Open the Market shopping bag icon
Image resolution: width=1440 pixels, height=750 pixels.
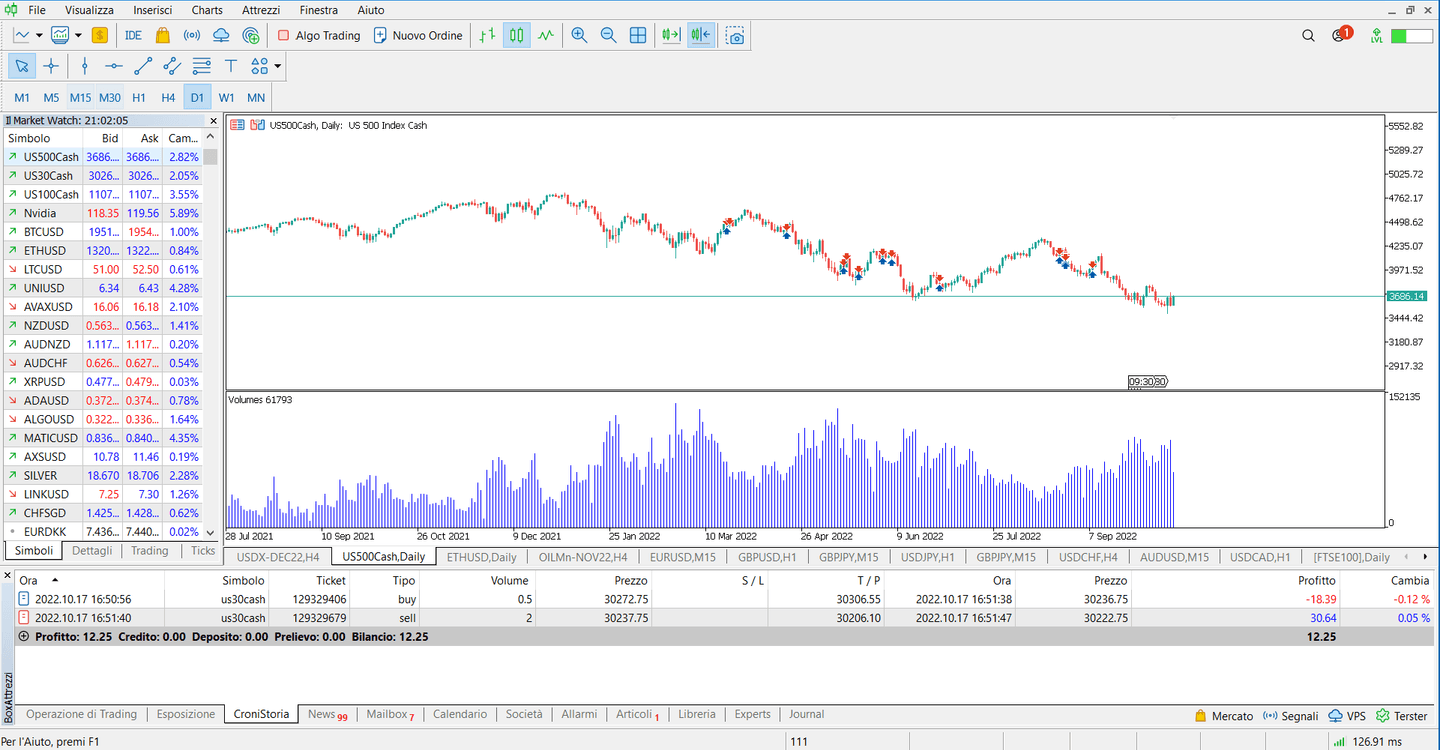[161, 35]
